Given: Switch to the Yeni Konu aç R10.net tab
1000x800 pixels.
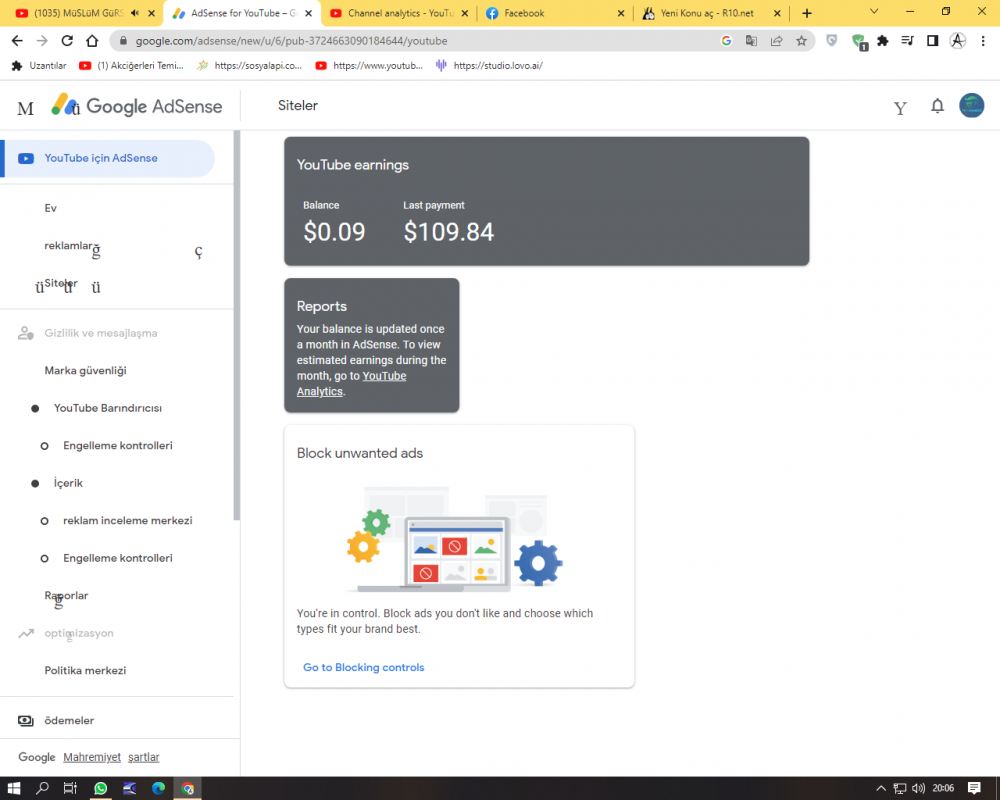Looking at the screenshot, I should point(711,13).
